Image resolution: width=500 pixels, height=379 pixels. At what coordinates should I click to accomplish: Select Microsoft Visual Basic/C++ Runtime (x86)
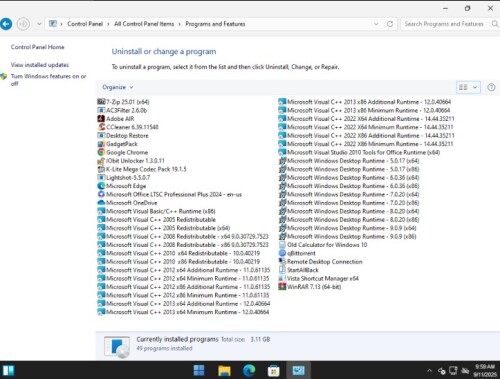[156, 211]
